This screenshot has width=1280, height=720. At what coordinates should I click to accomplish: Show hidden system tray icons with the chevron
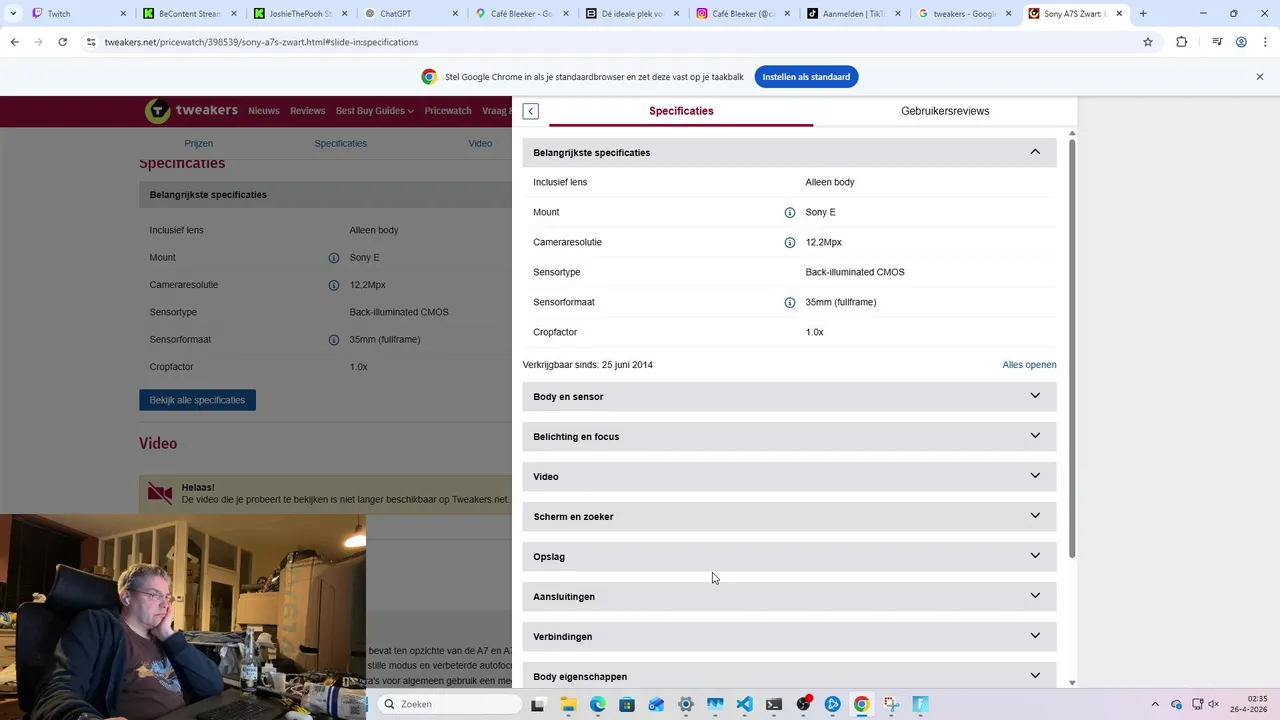coord(1155,704)
